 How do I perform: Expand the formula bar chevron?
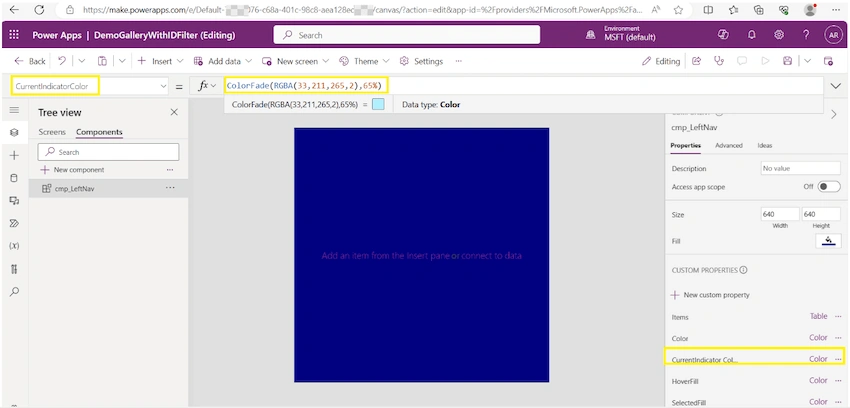(835, 86)
